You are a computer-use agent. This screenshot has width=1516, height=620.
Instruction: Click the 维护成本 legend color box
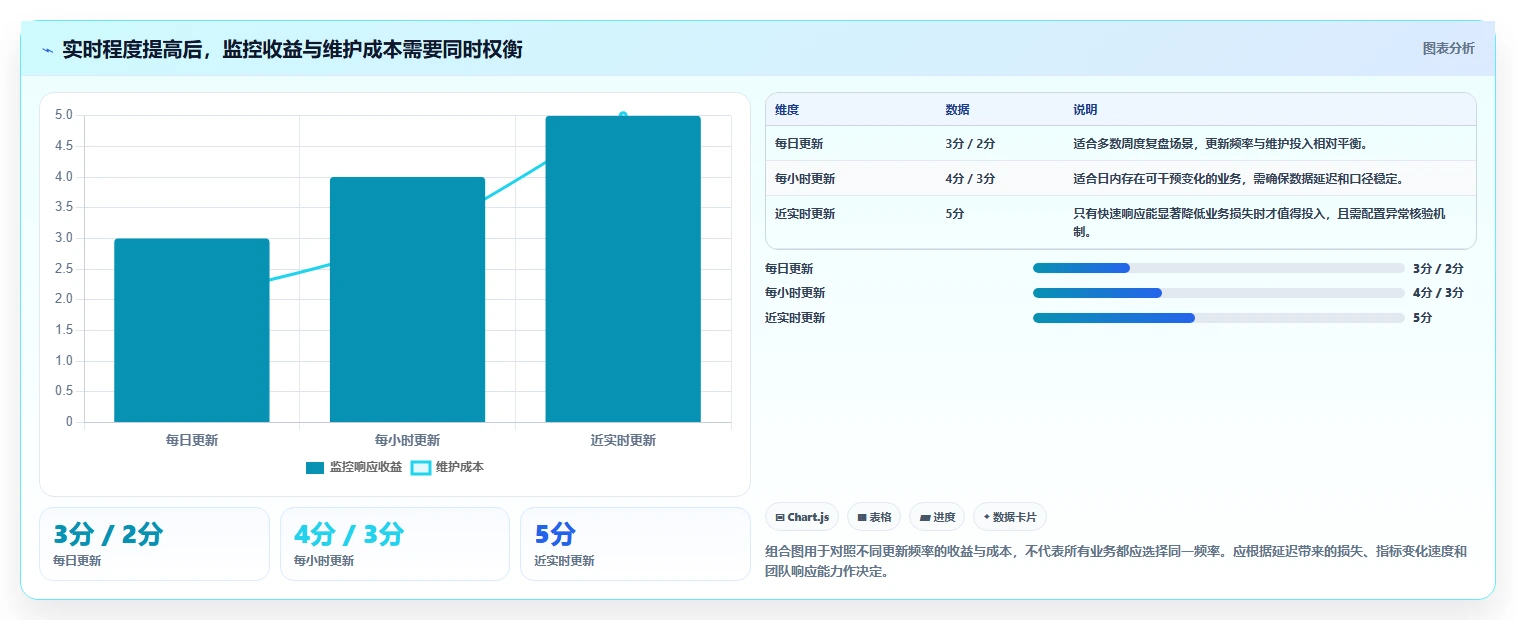[421, 467]
